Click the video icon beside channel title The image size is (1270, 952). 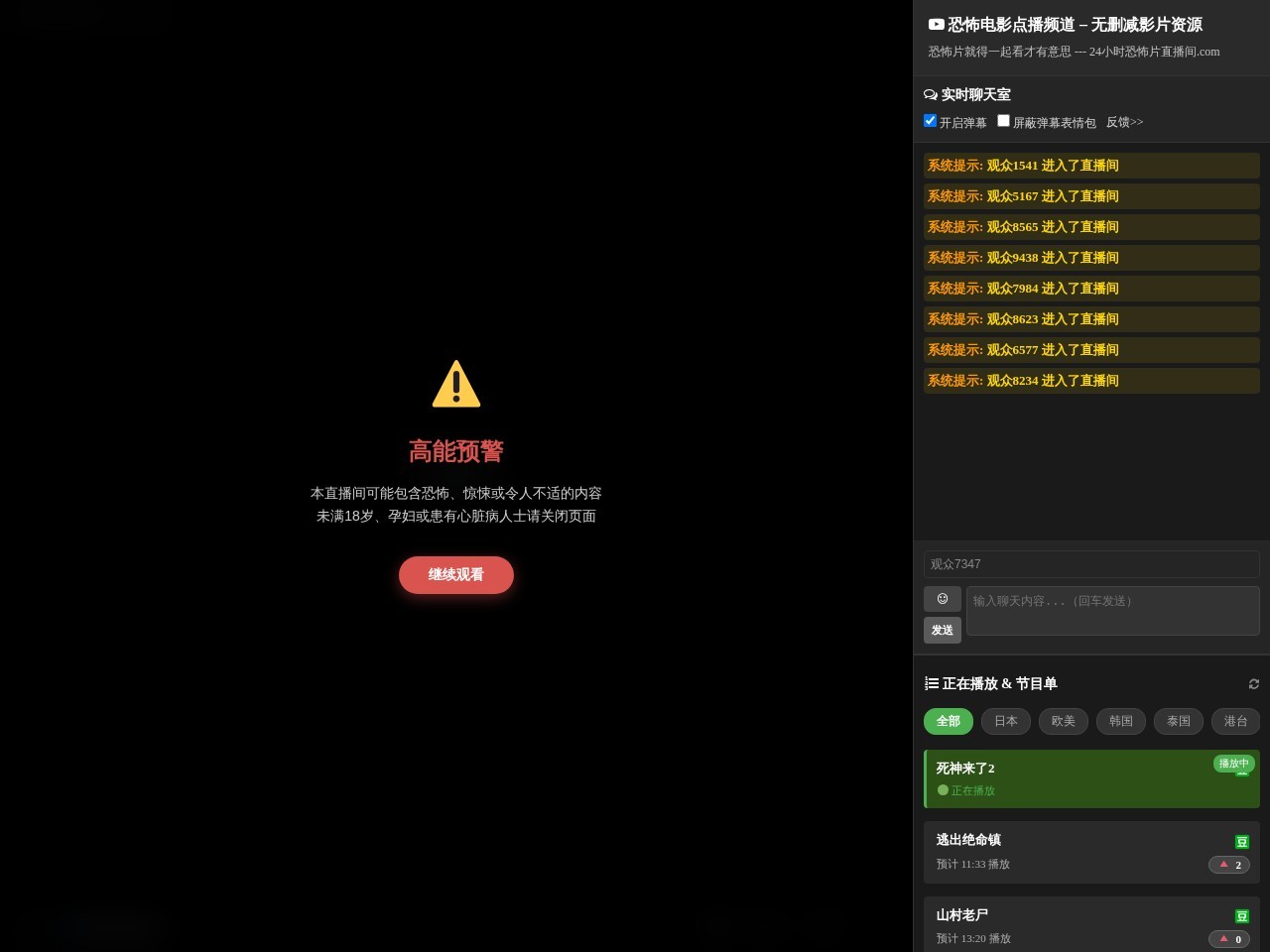click(936, 25)
